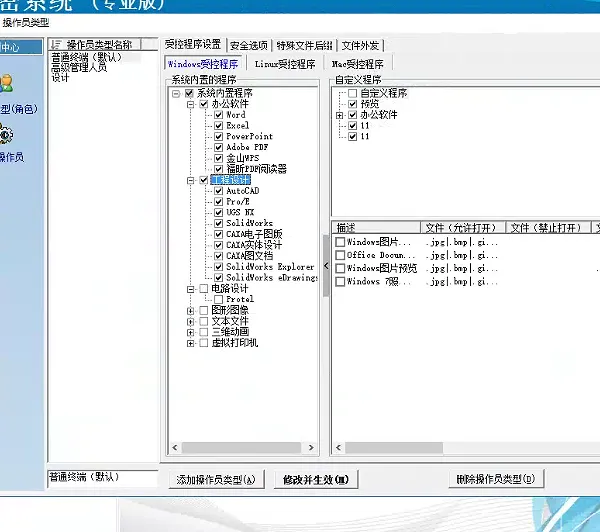Collapse the 工程设计 tree node
Image resolution: width=600 pixels, height=532 pixels.
[190, 180]
